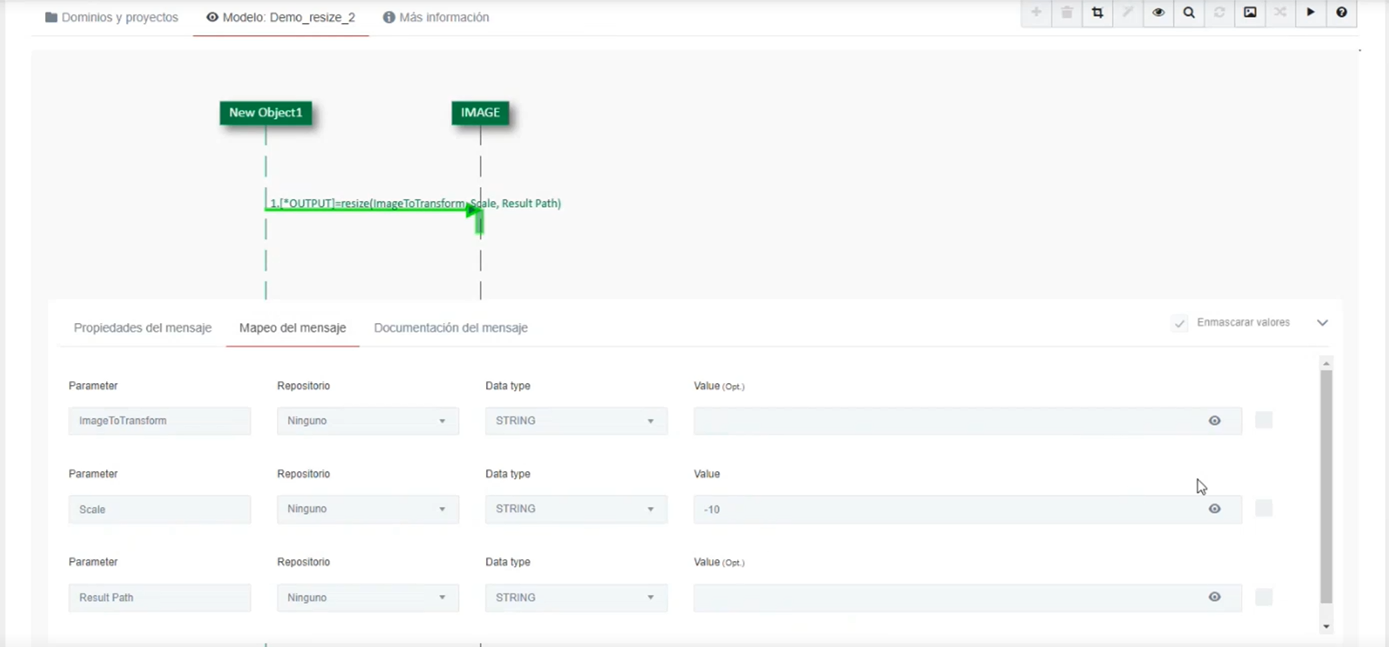
Task: Collapse the message panel with chevron
Action: click(x=1322, y=323)
